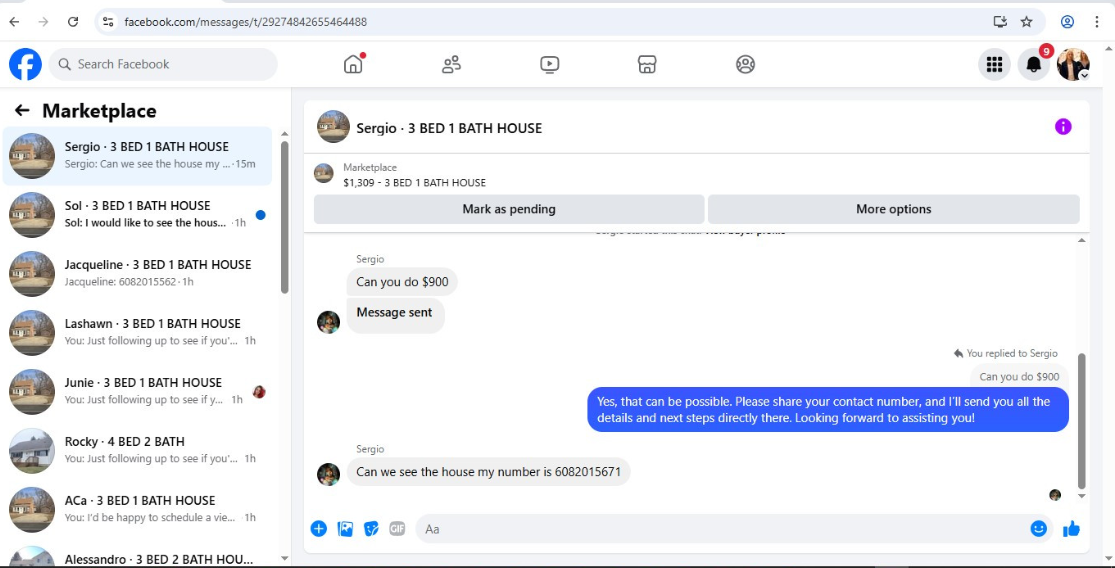The width and height of the screenshot is (1115, 568).
Task: Open Lashawn conversation in list
Action: tap(137, 333)
